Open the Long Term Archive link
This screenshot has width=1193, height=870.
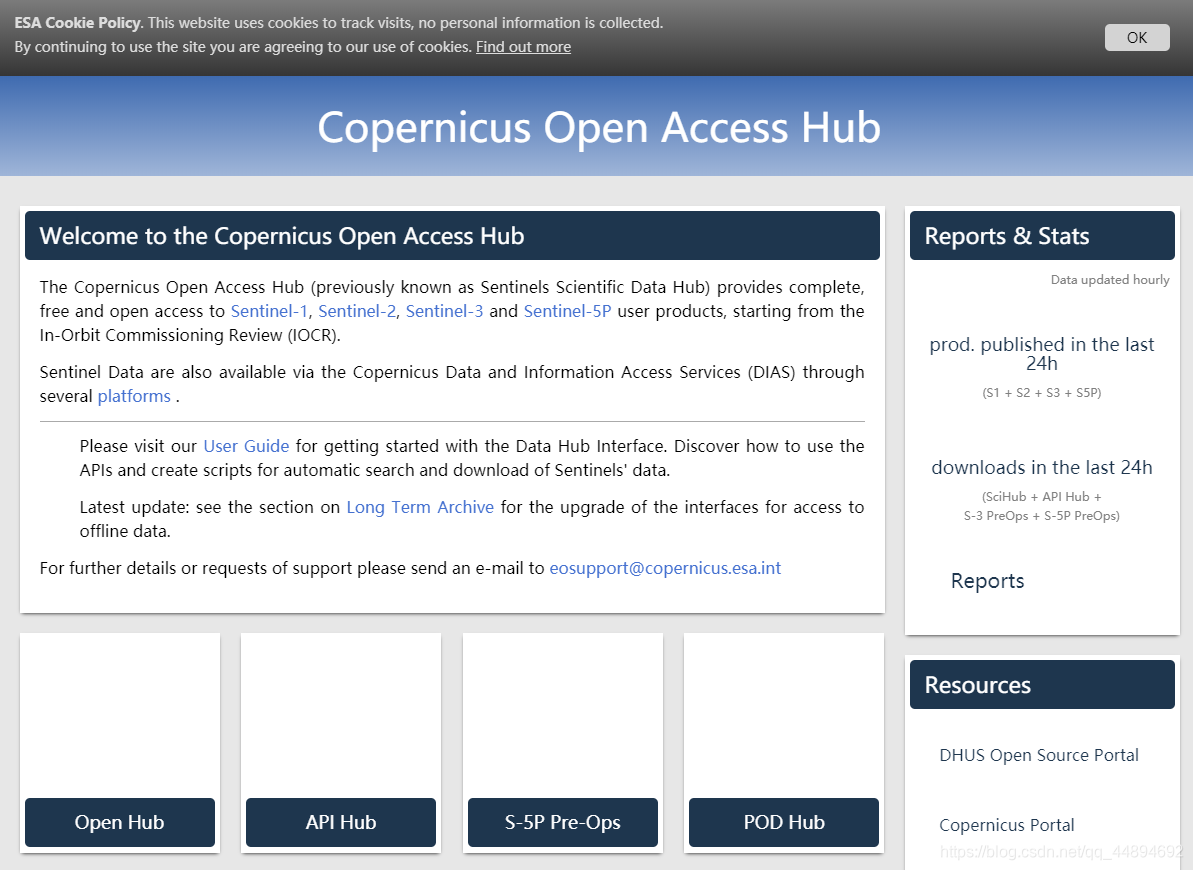coord(420,507)
